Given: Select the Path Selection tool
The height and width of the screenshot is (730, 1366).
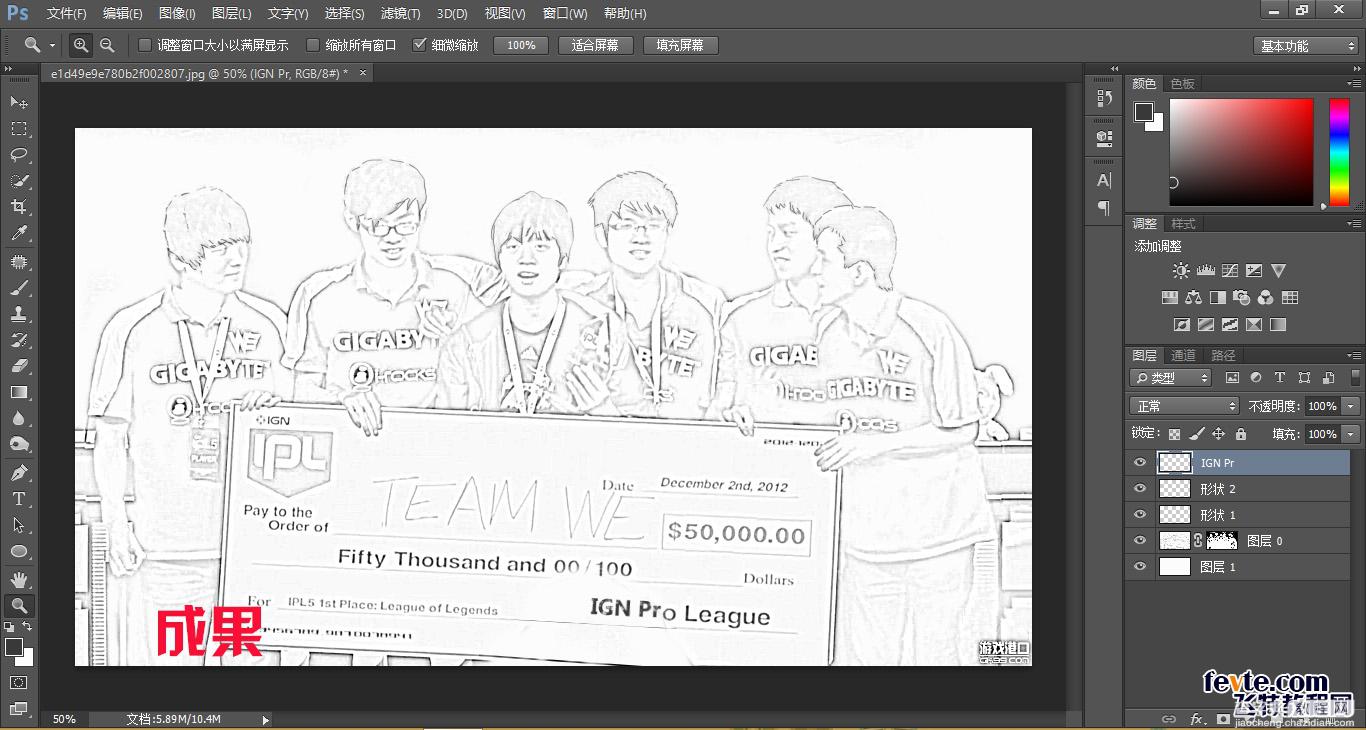Looking at the screenshot, I should pyautogui.click(x=18, y=524).
